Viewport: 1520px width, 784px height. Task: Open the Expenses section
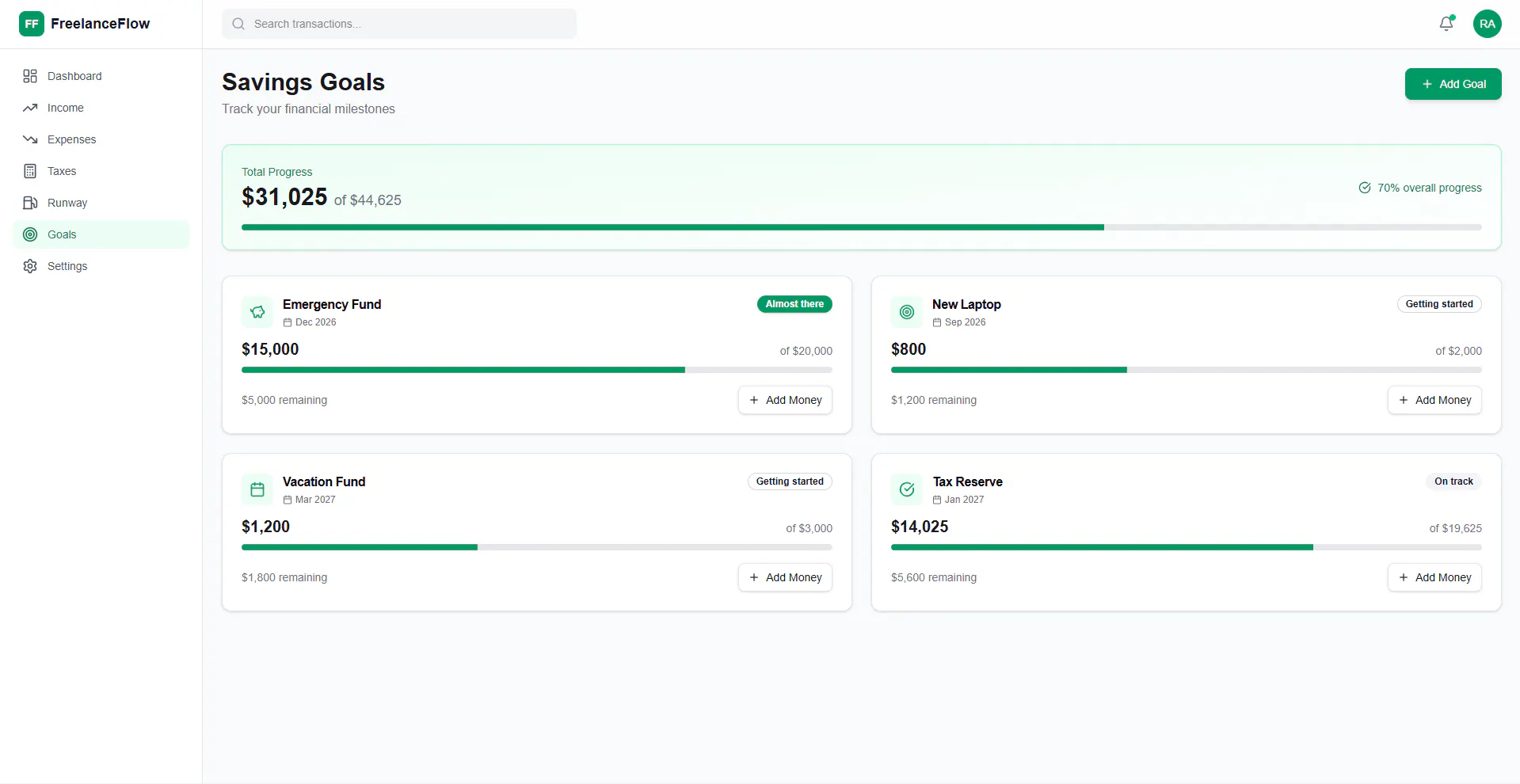[101, 139]
